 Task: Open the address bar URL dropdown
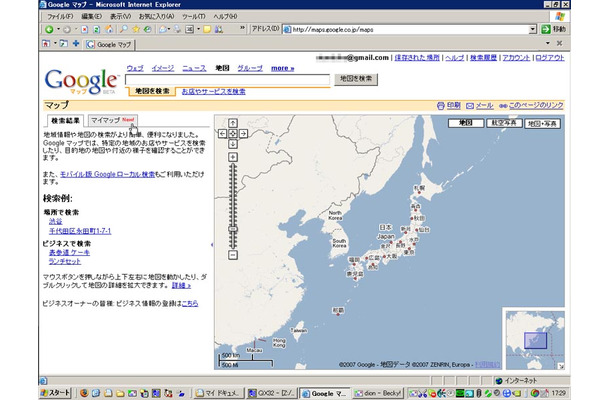(533, 29)
